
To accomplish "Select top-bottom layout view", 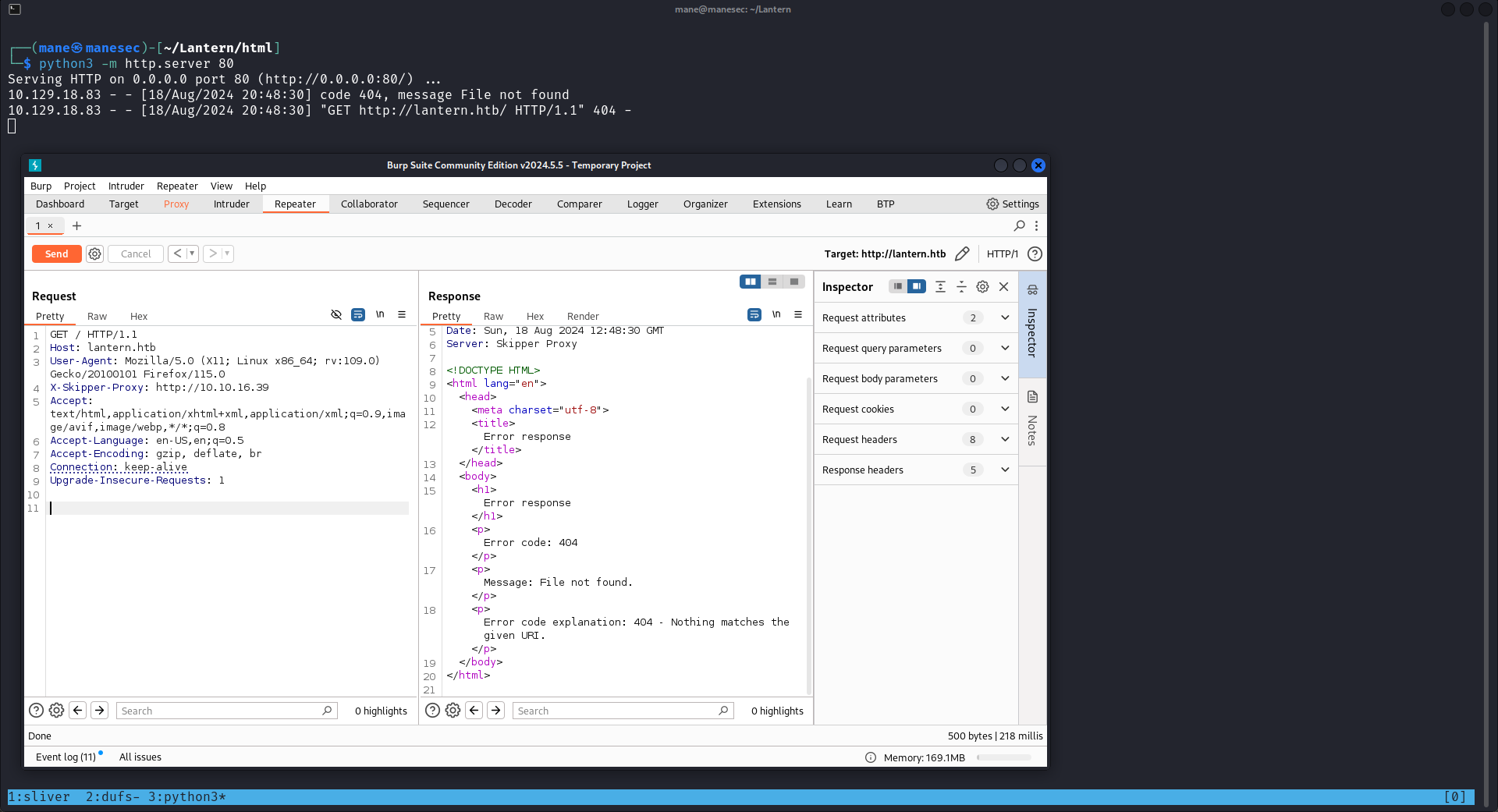I will [x=772, y=282].
